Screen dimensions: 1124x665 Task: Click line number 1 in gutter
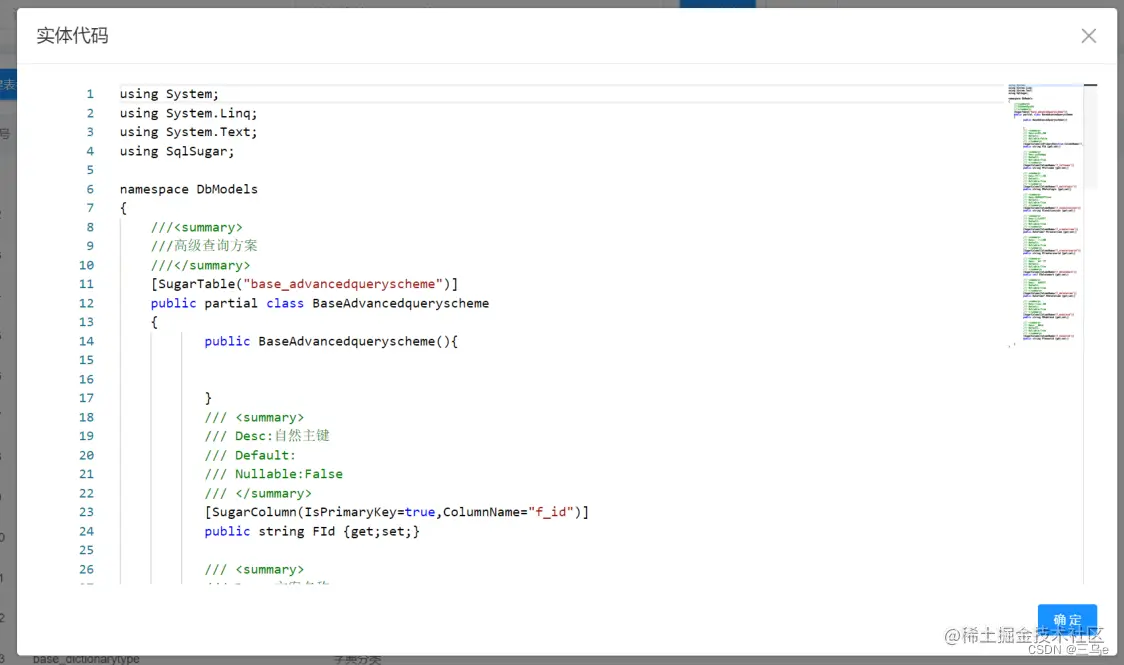(x=90, y=94)
